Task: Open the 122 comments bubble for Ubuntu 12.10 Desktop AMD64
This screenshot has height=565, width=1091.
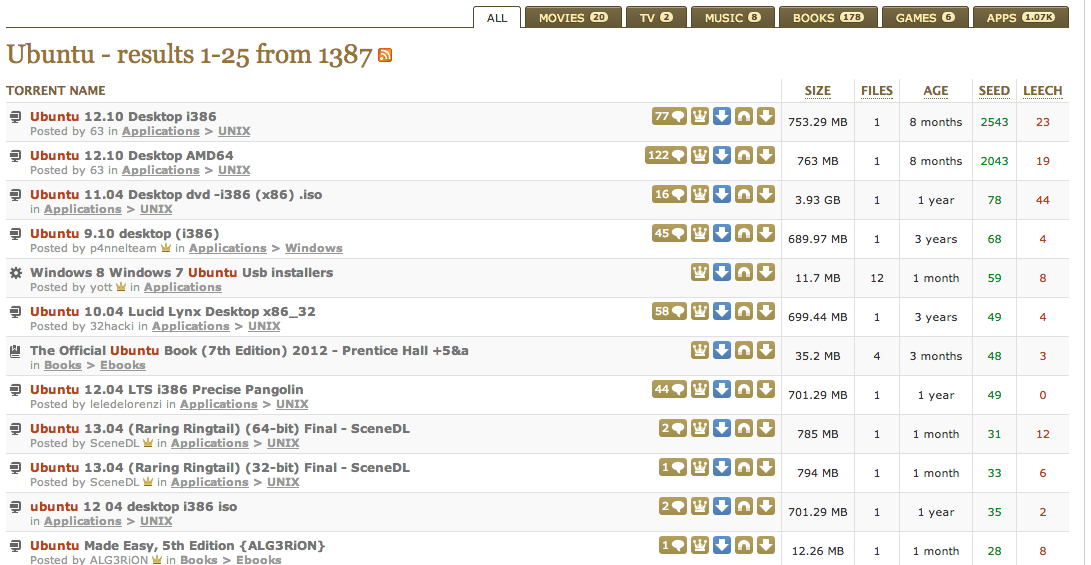Action: 666,155
